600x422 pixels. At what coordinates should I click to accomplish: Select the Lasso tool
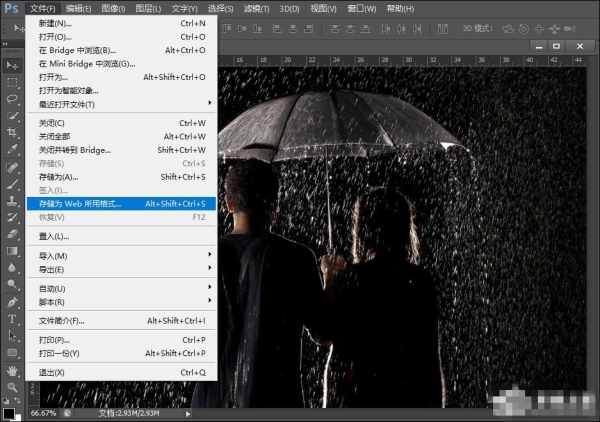[x=12, y=99]
